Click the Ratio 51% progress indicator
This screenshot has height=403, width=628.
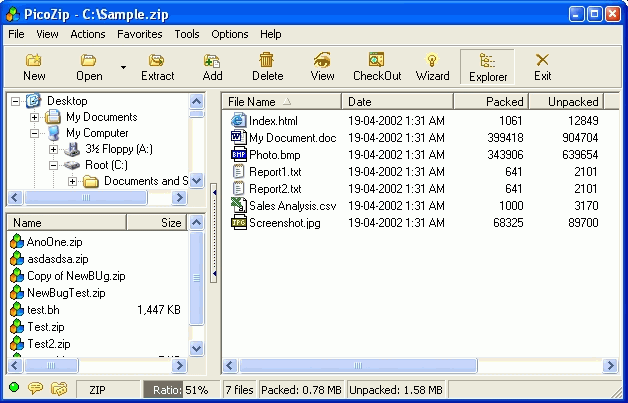click(x=181, y=390)
